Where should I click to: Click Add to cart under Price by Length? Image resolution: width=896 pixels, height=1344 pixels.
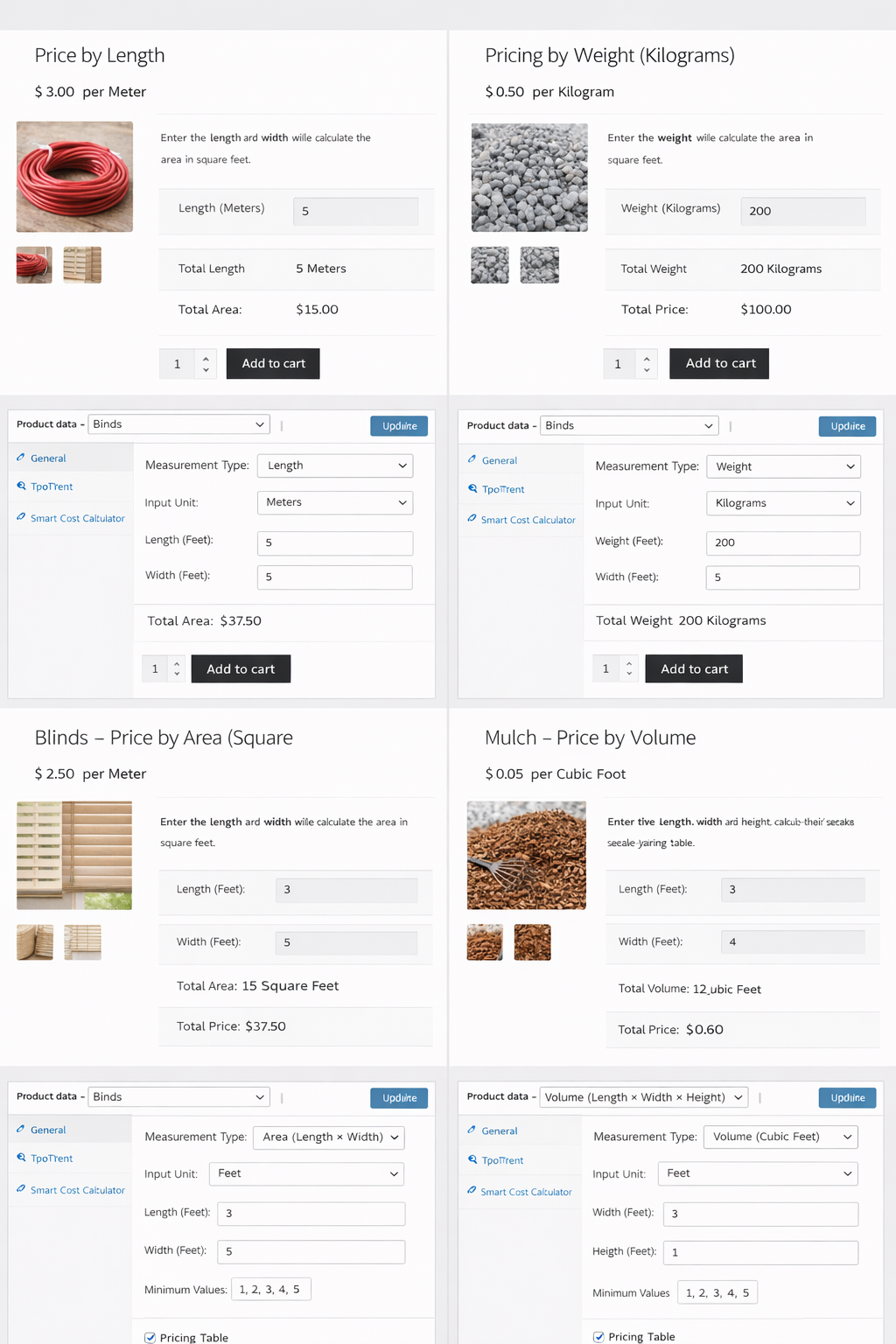click(x=272, y=363)
